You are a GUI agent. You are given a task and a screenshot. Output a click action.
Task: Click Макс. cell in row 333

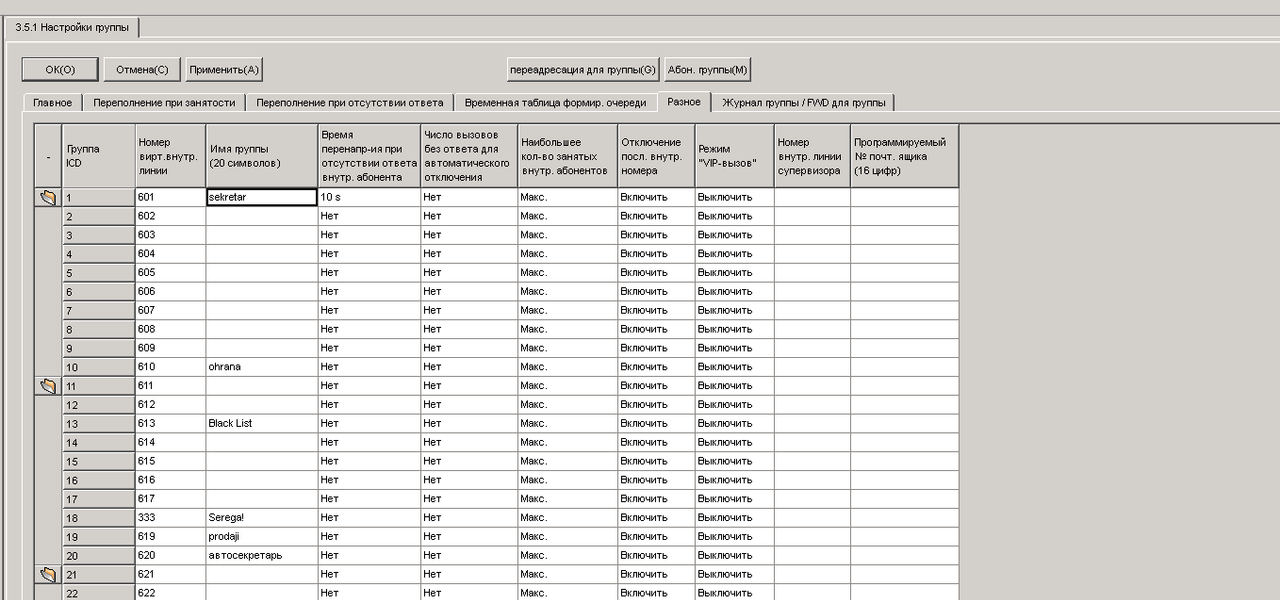567,517
